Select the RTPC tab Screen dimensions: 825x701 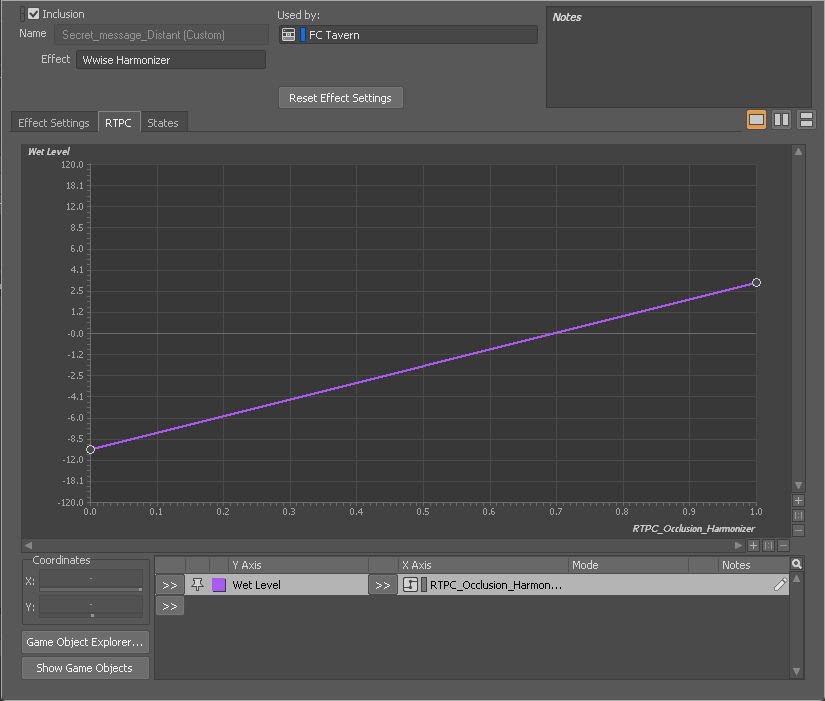click(x=118, y=123)
